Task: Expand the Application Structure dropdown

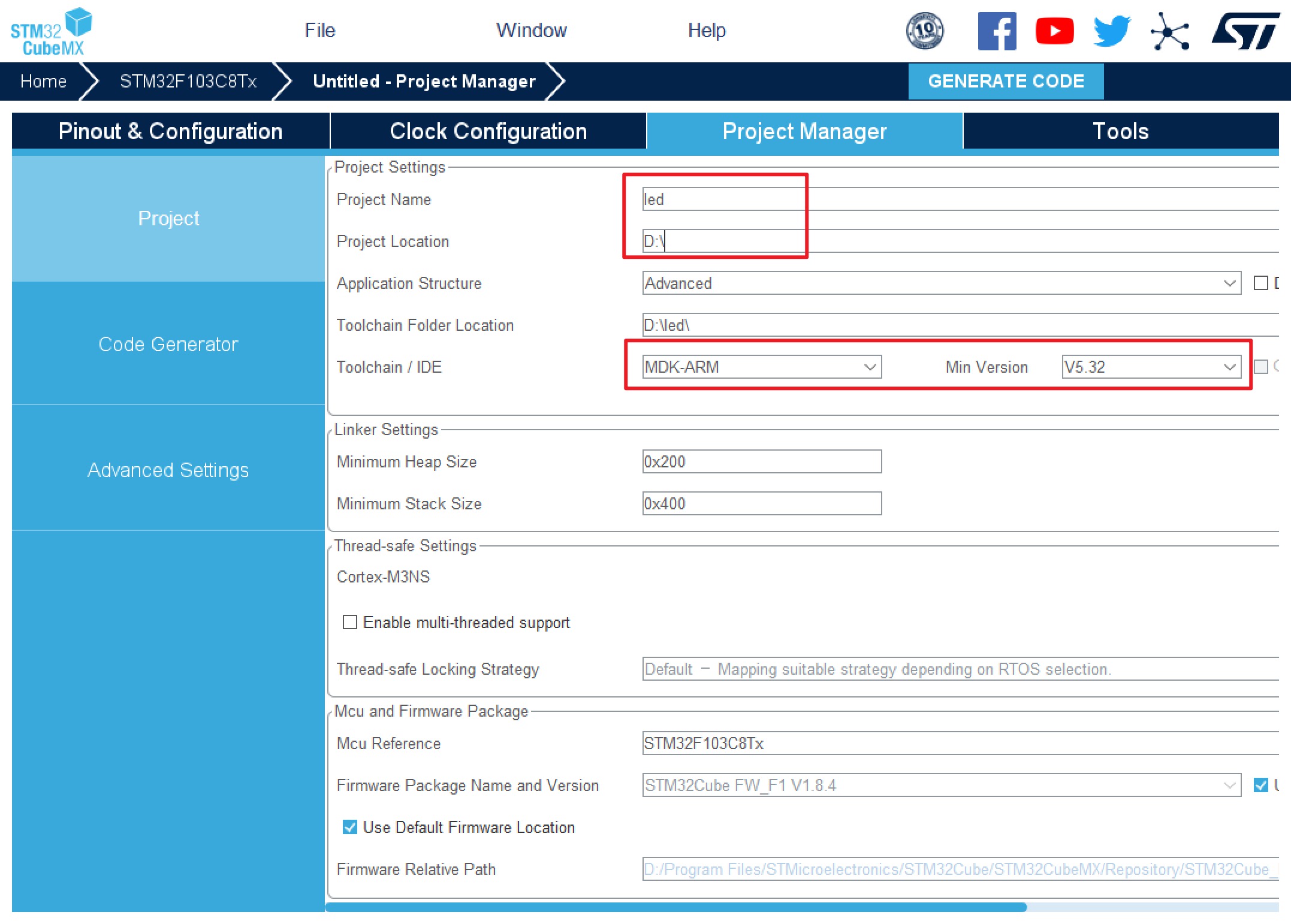Action: 1229,283
